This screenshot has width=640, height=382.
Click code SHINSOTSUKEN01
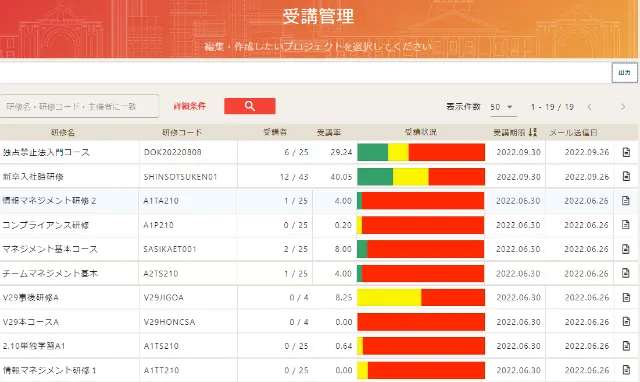(180, 177)
